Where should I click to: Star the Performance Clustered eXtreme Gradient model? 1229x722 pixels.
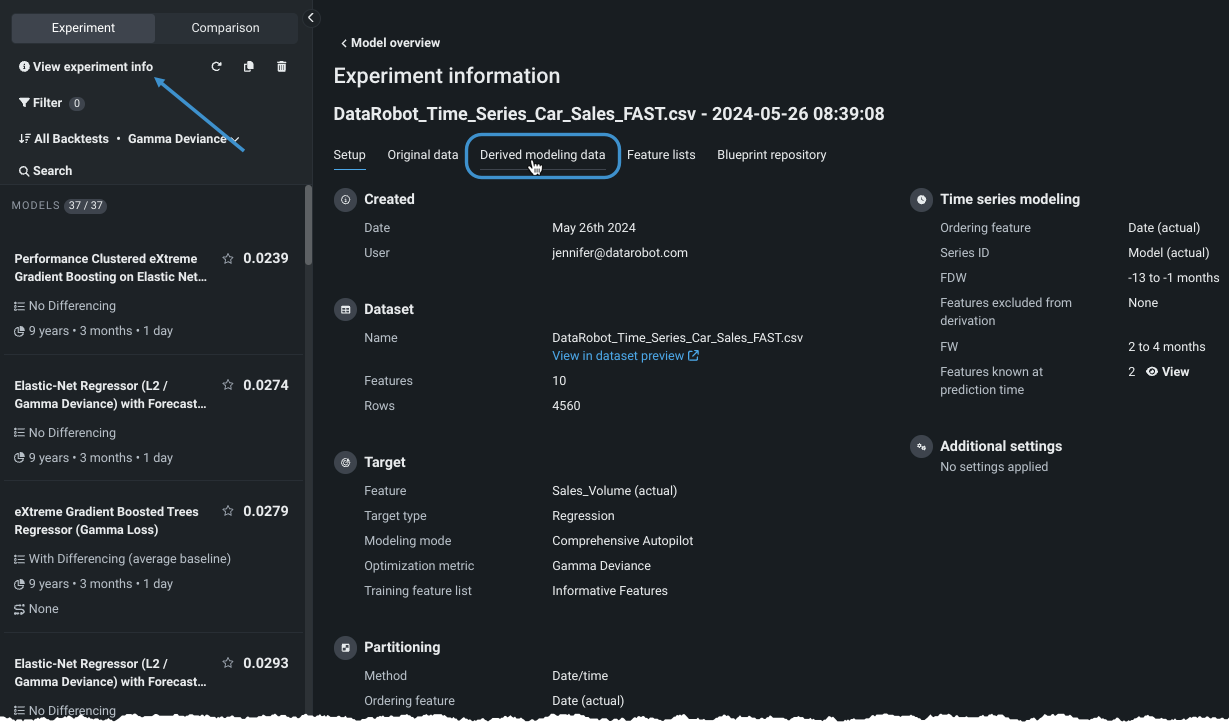(x=228, y=259)
